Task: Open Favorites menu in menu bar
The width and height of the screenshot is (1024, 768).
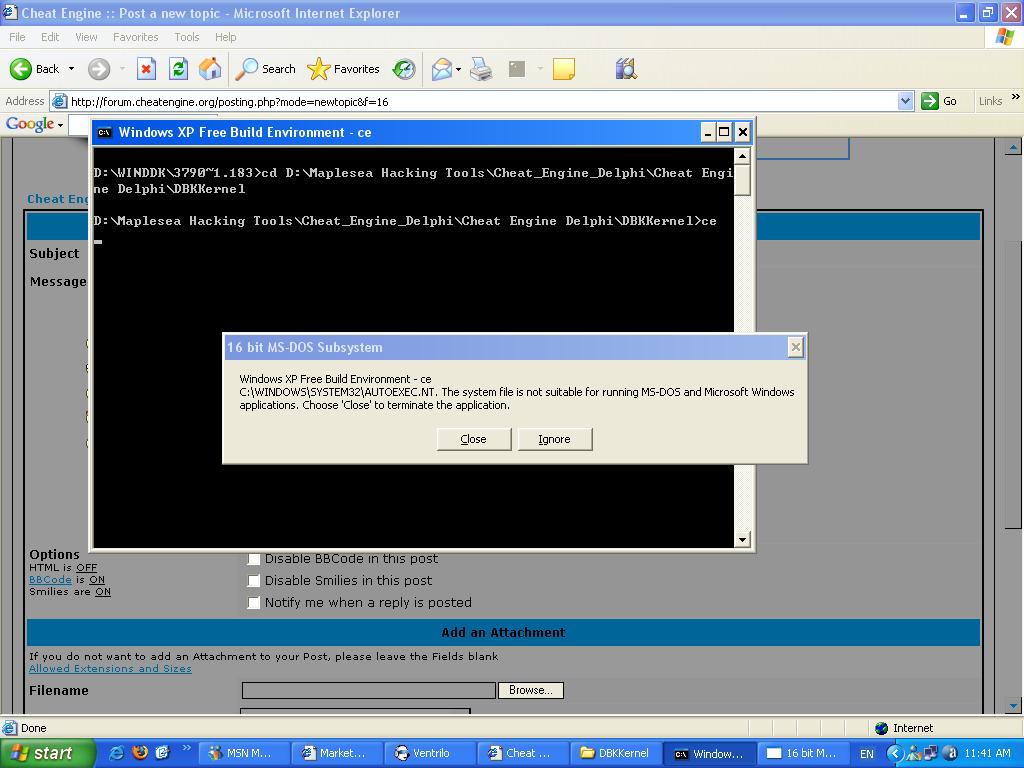Action: (x=135, y=37)
